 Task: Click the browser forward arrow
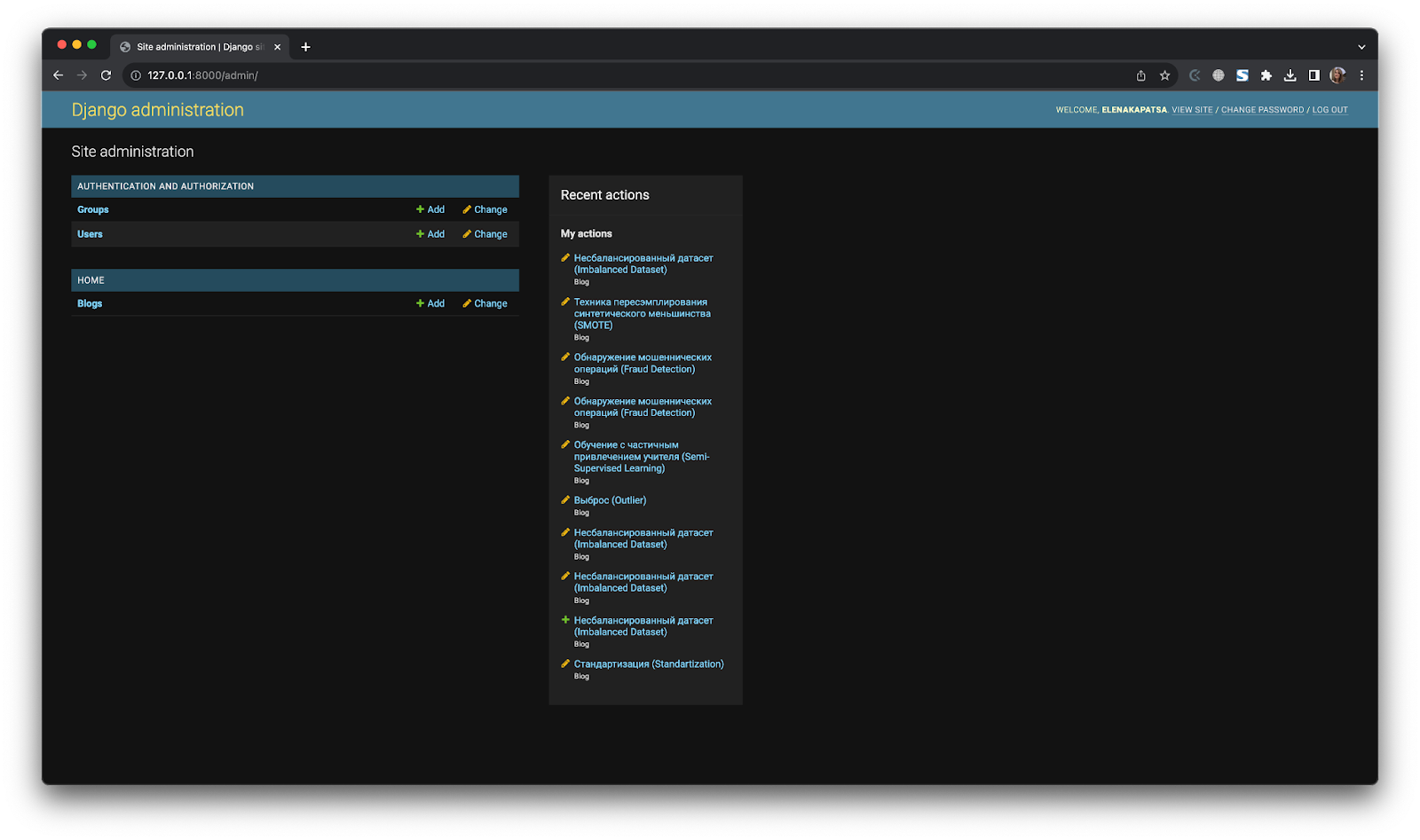pyautogui.click(x=83, y=75)
